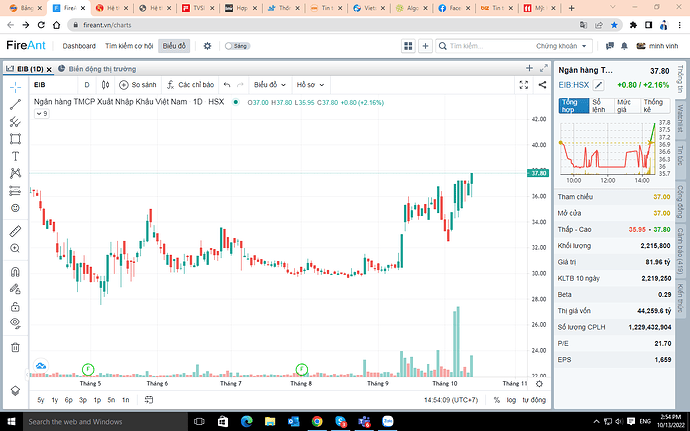Set chart range to 1n
The height and width of the screenshot is (431, 690).
pyautogui.click(x=125, y=400)
